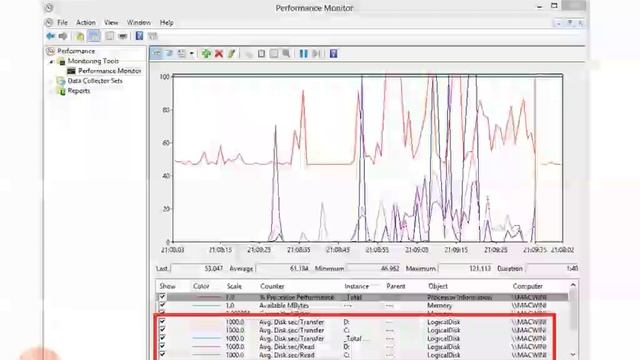Screen dimensions: 640x360
Task: Uncheck Show for Disk sec/Read D: row
Action: click(162, 346)
